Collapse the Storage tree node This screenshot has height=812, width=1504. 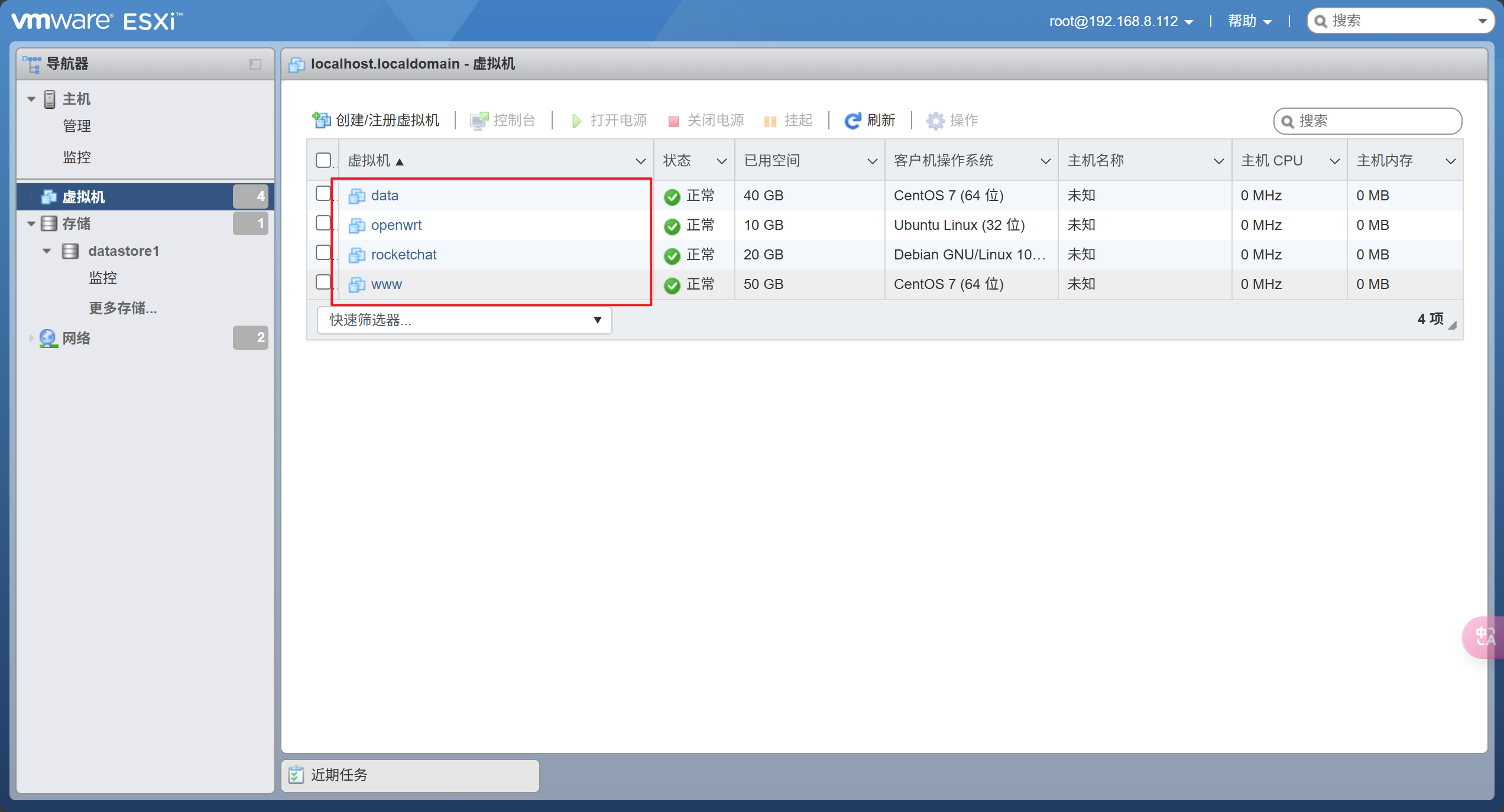pos(31,224)
